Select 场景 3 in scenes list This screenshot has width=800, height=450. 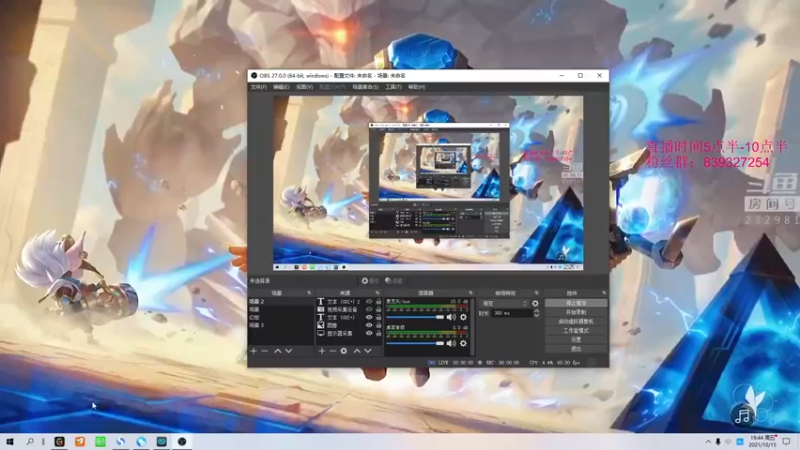pyautogui.click(x=281, y=325)
